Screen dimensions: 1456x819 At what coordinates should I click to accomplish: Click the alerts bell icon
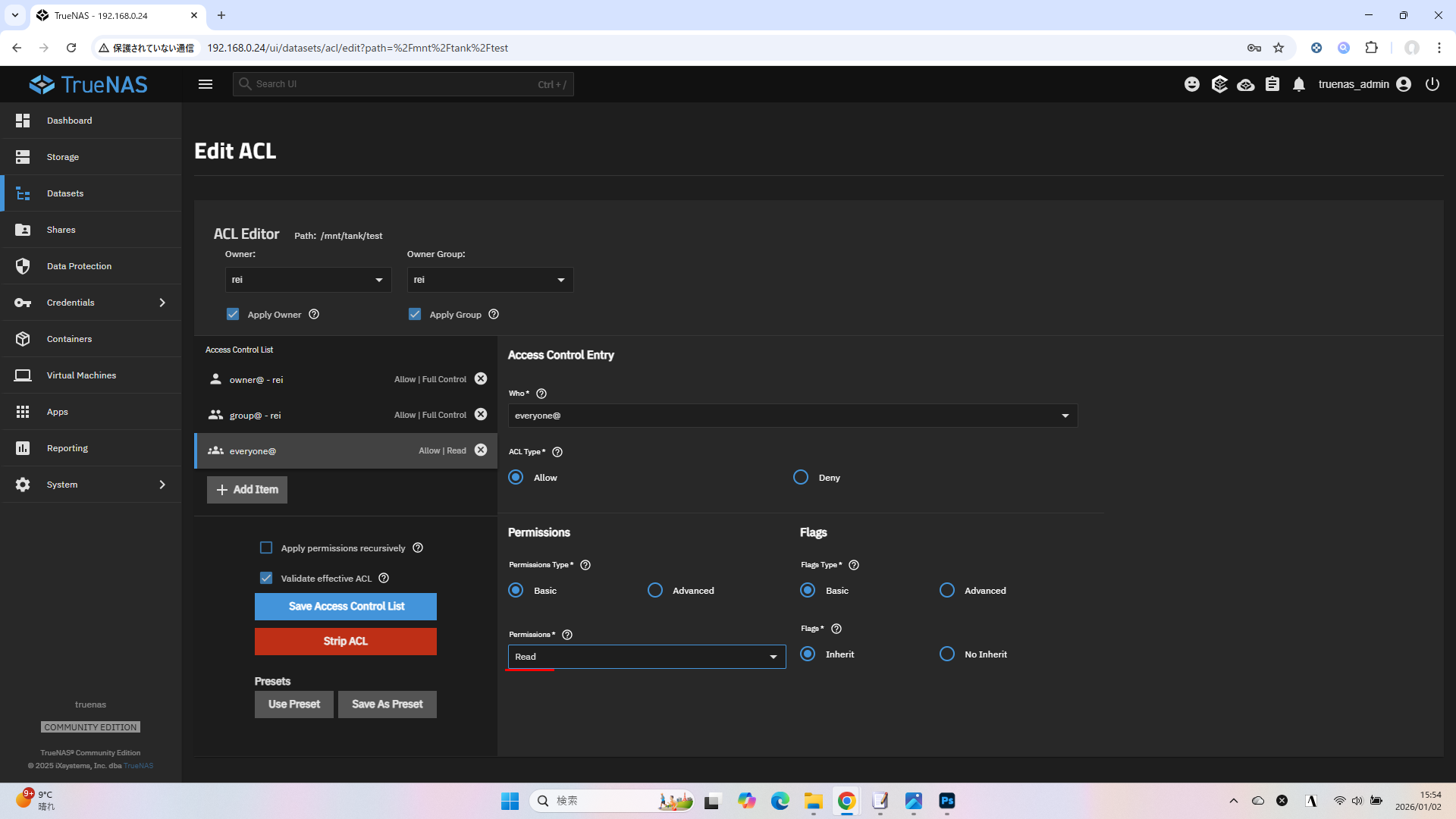tap(1299, 84)
